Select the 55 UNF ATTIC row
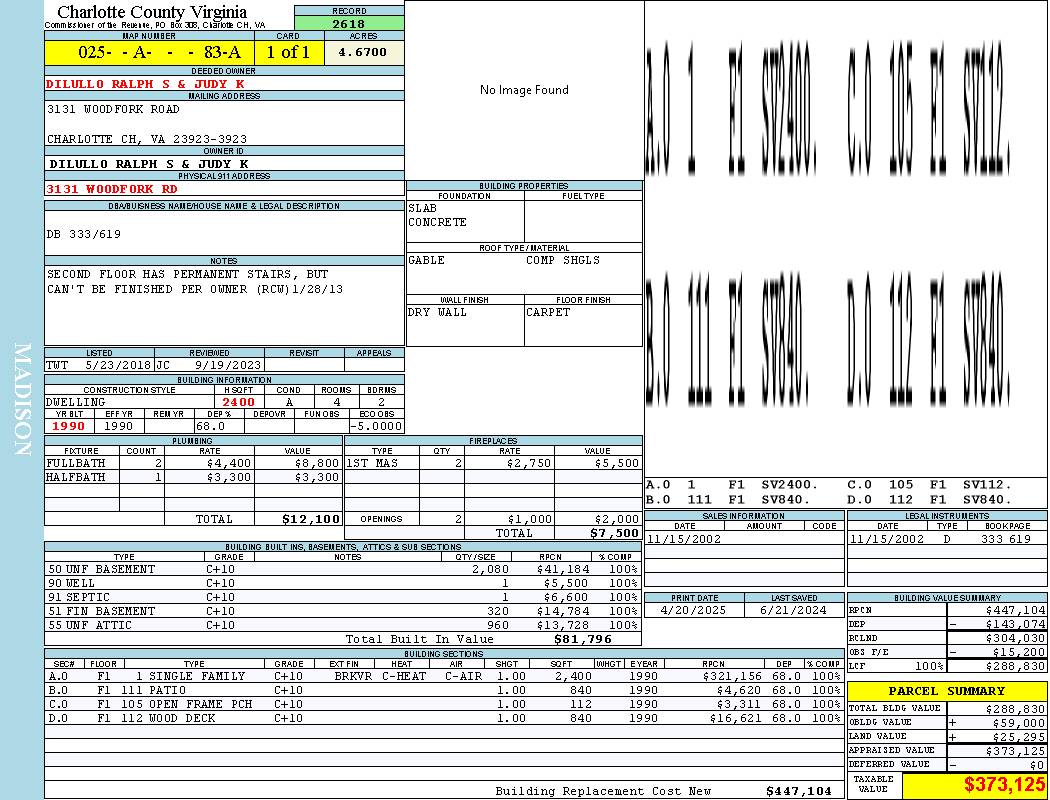 [343, 625]
